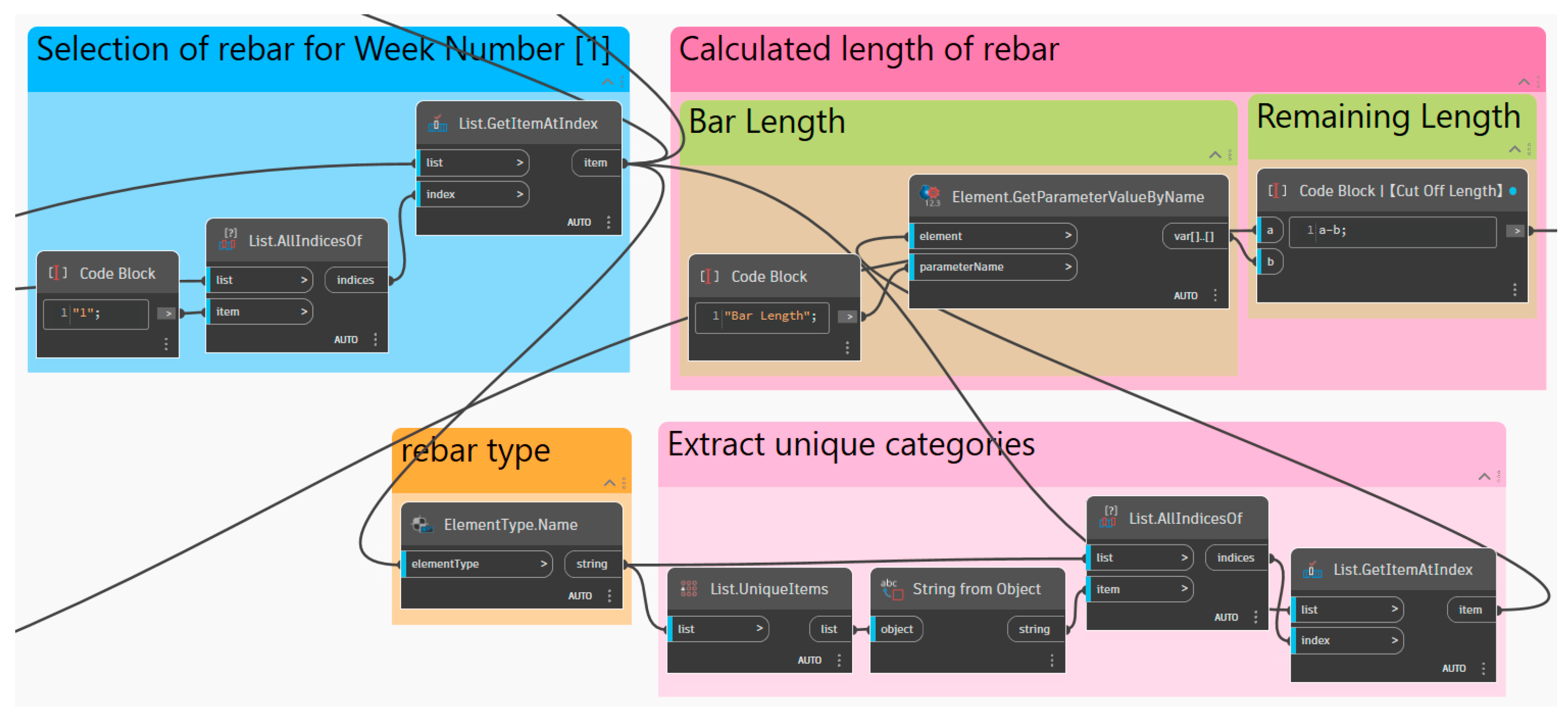The height and width of the screenshot is (718, 1568).
Task: Click the List.UniqueItems node icon
Action: [x=688, y=588]
